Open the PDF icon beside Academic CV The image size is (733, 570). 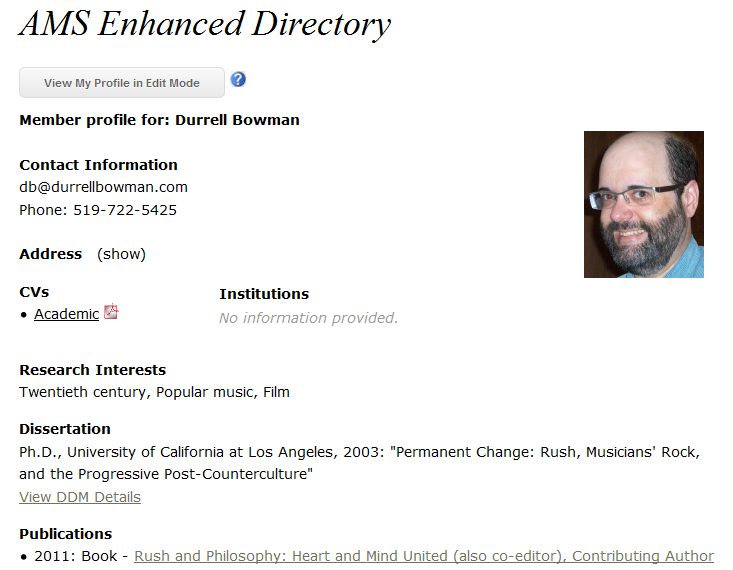111,312
